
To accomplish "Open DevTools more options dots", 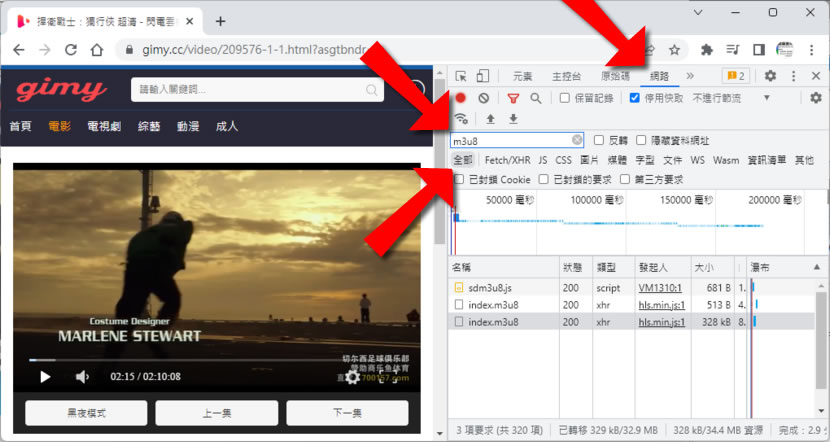I will (793, 76).
